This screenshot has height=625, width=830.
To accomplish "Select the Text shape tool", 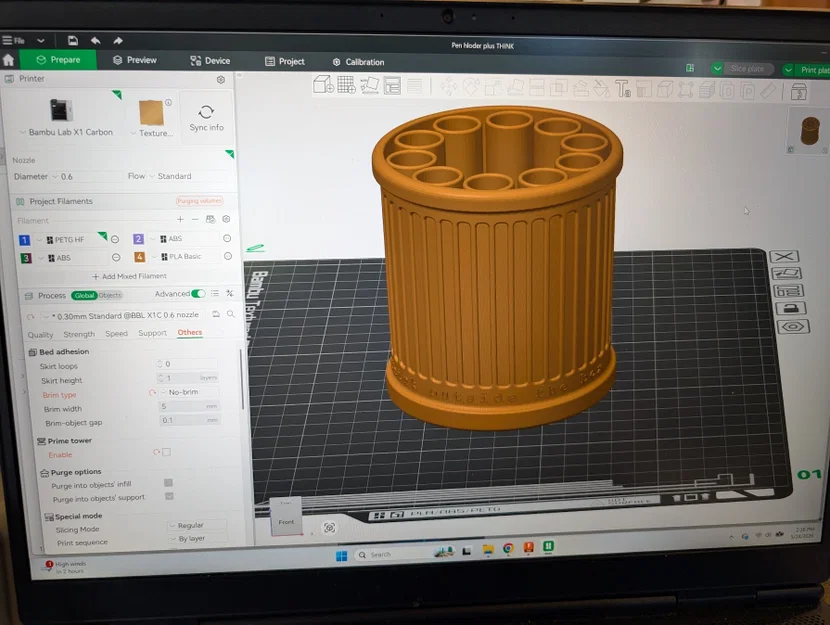I will coord(622,89).
